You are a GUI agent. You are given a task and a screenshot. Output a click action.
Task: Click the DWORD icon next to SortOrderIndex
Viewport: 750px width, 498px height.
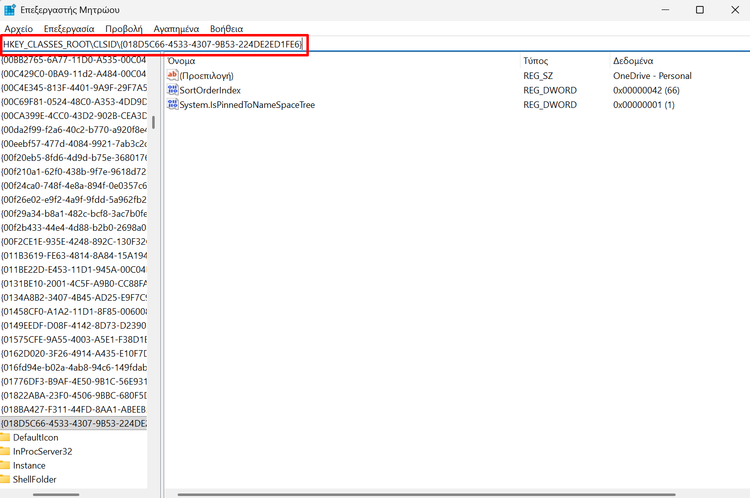pyautogui.click(x=172, y=90)
